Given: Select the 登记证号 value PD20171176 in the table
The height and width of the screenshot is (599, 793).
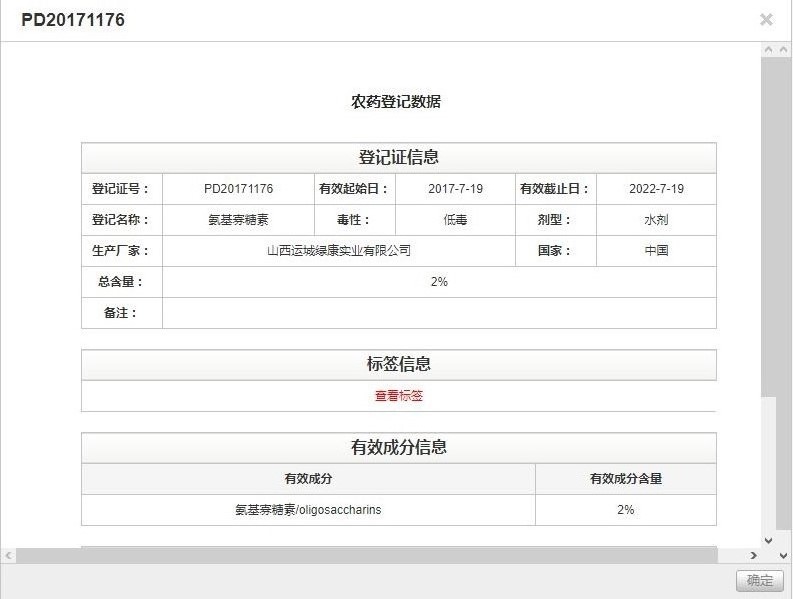Looking at the screenshot, I should pos(238,189).
